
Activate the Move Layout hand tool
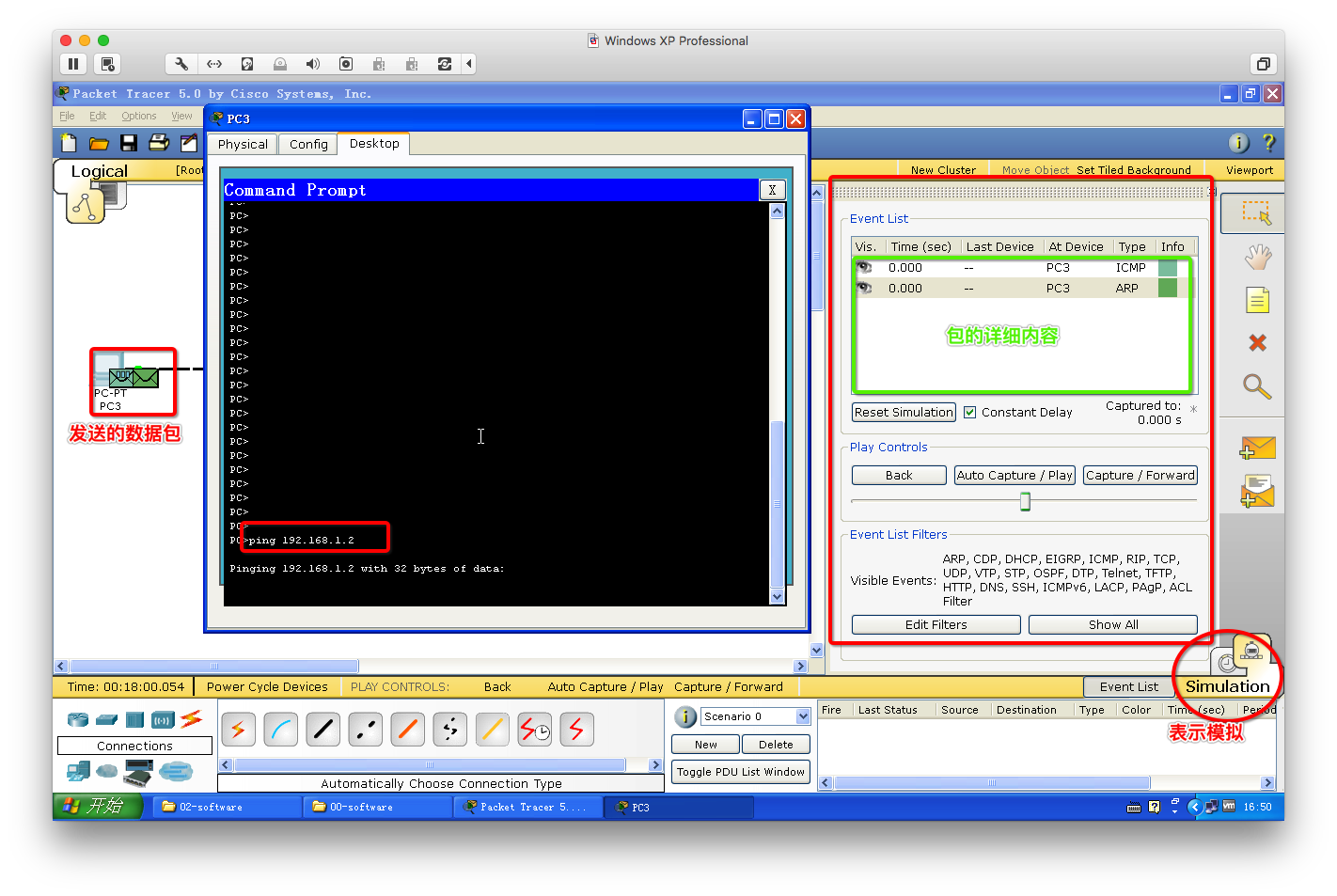[x=1257, y=257]
